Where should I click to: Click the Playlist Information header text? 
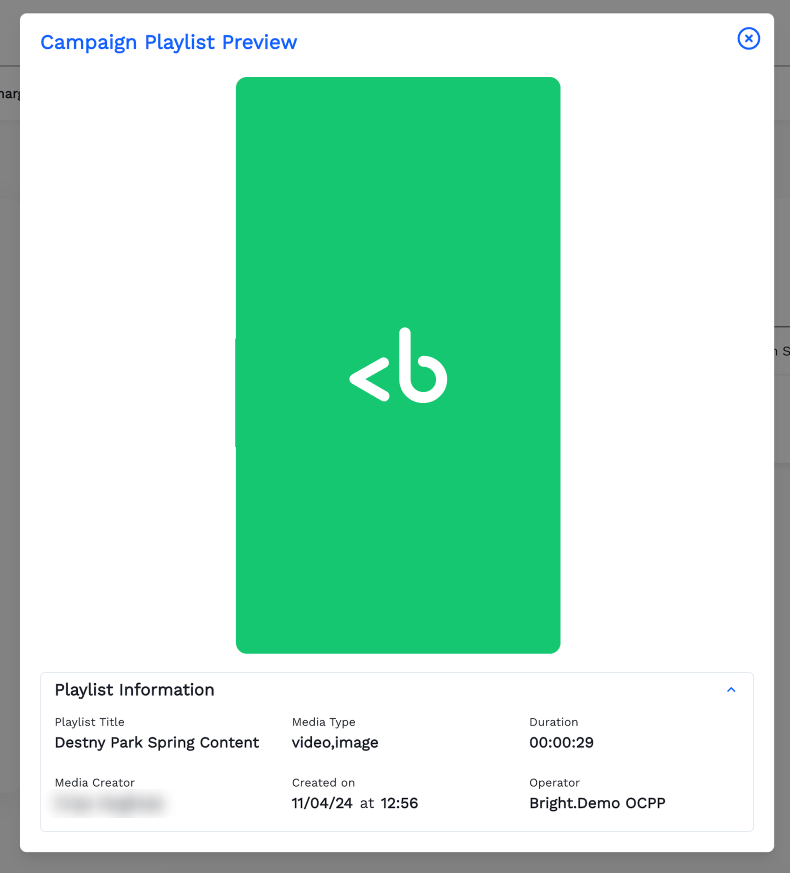click(134, 690)
